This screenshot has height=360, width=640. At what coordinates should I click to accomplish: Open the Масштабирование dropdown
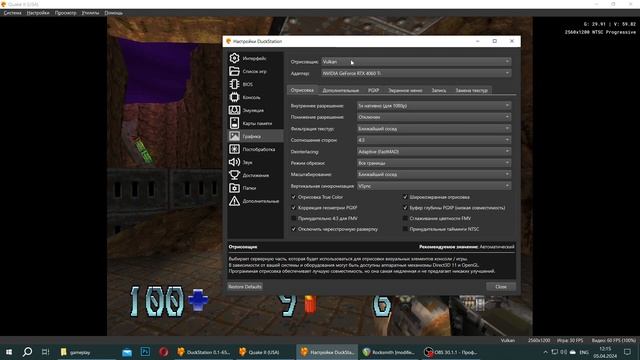pos(434,174)
